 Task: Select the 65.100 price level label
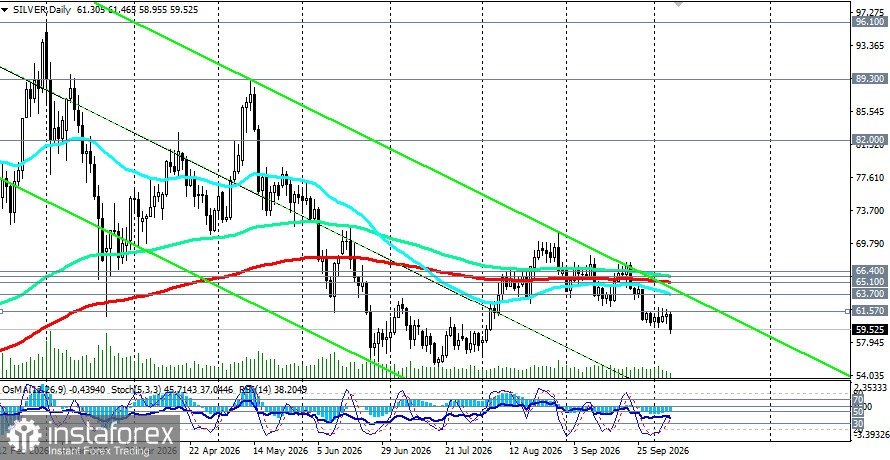[x=870, y=282]
